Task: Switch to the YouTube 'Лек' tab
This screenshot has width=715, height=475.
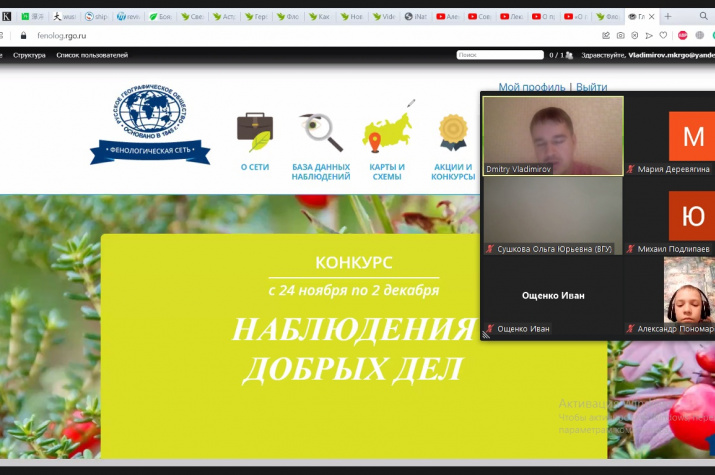Action: [x=512, y=17]
